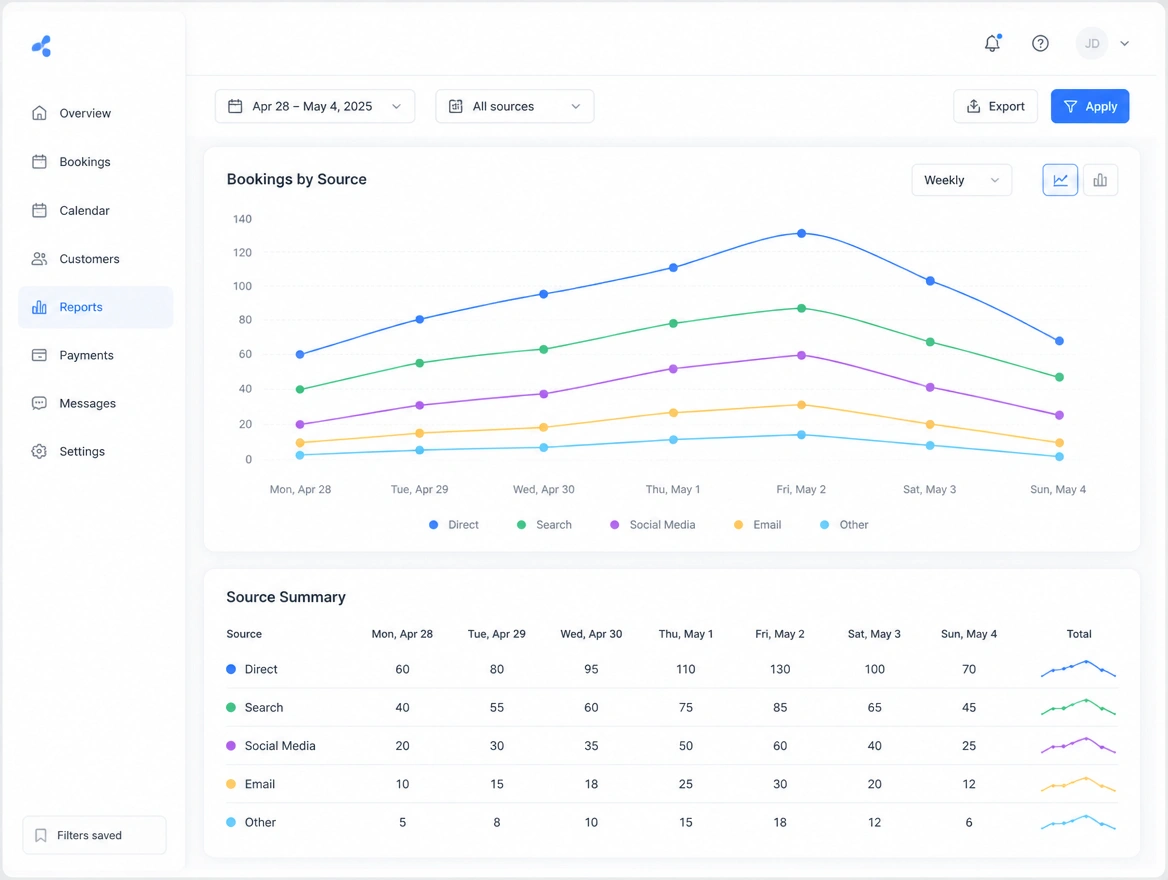
Task: Click the app logo in sidebar
Action: click(42, 46)
